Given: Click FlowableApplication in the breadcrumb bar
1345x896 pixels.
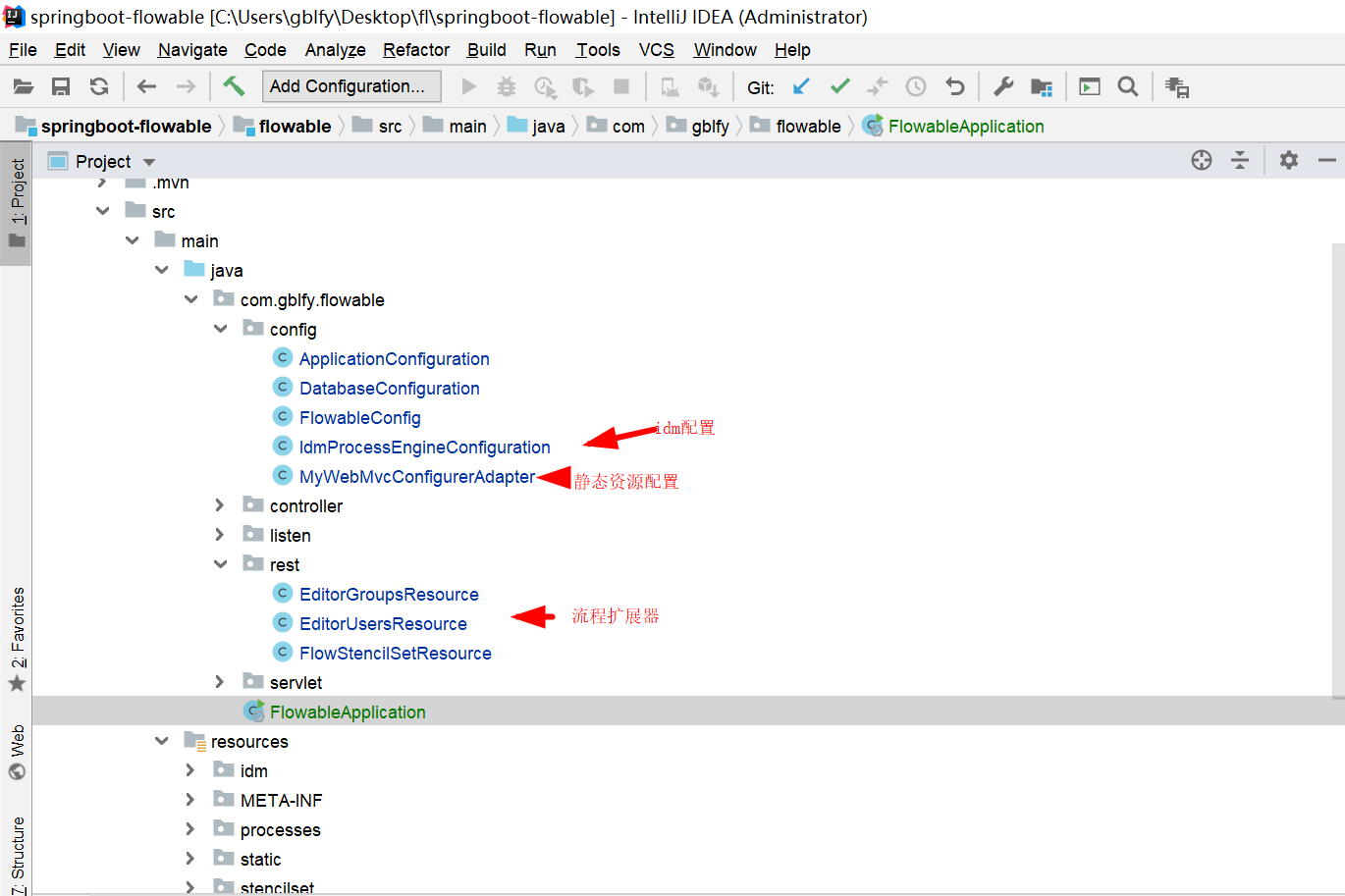Looking at the screenshot, I should coord(966,126).
